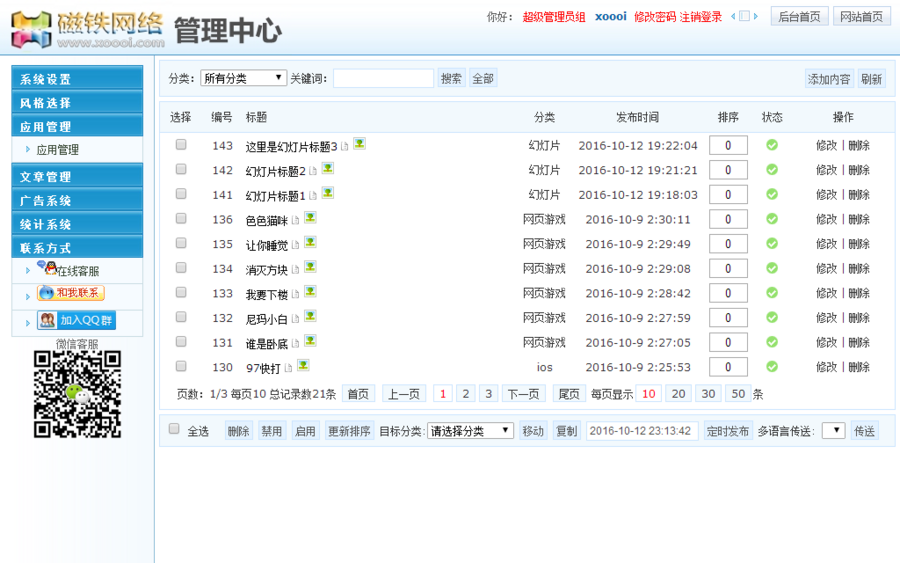This screenshot has height=563, width=900.
Task: Check the box for item 135
Action: click(x=181, y=243)
